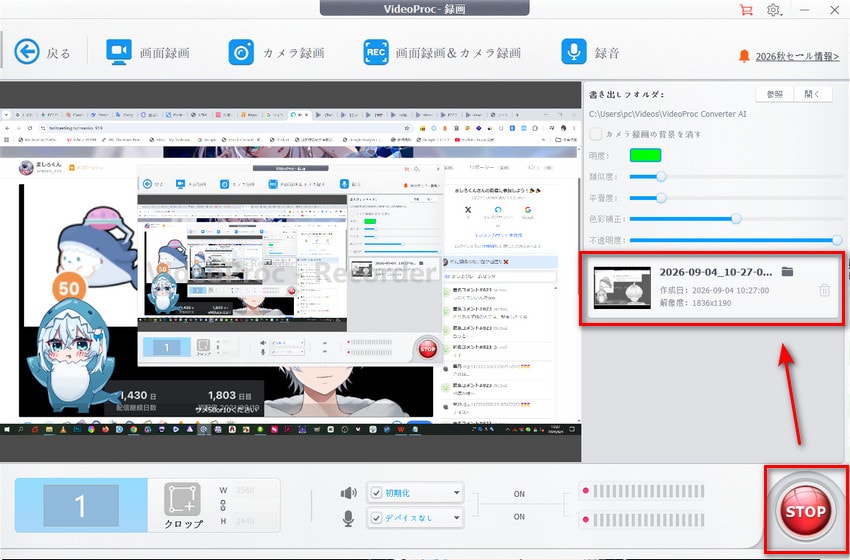Click the H height input field

[256, 521]
